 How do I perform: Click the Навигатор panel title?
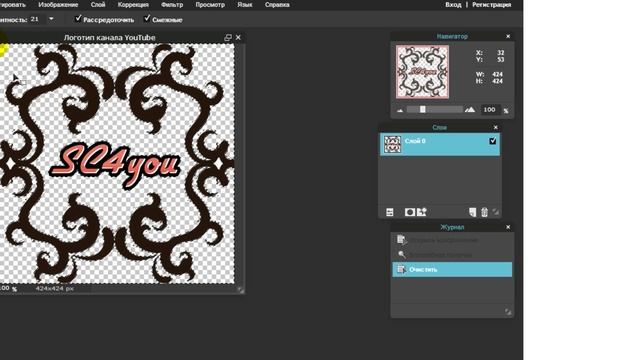click(452, 36)
